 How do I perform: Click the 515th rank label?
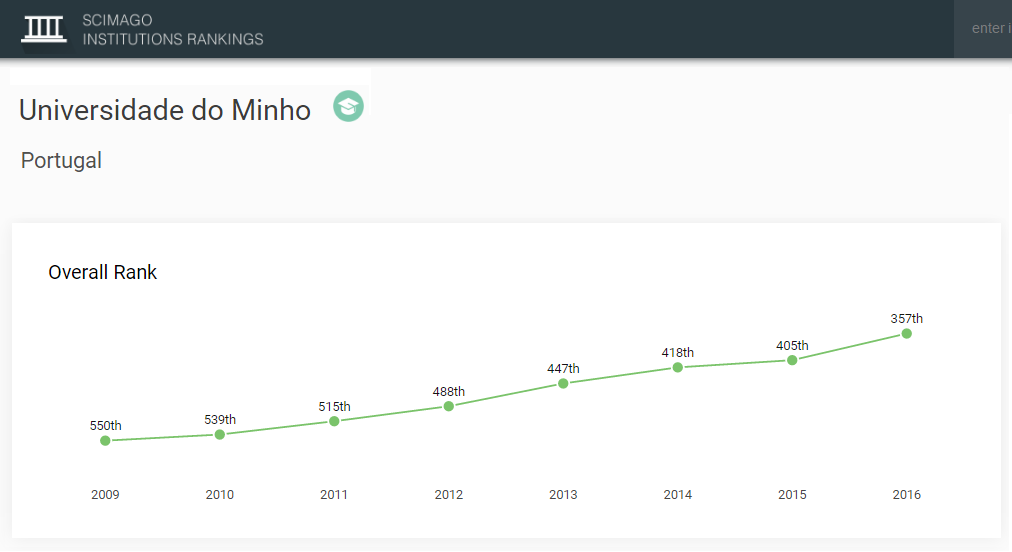pyautogui.click(x=334, y=407)
